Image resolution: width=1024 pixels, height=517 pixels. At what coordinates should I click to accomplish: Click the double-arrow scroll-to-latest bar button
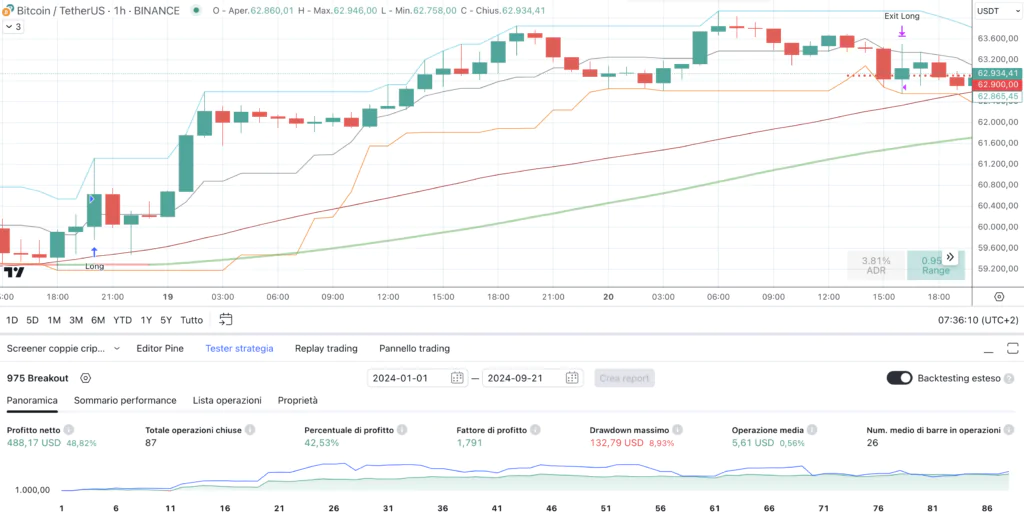coord(950,257)
